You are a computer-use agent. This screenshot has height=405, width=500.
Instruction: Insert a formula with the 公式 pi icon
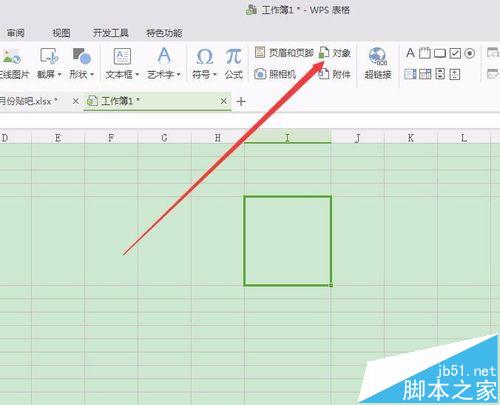(234, 56)
